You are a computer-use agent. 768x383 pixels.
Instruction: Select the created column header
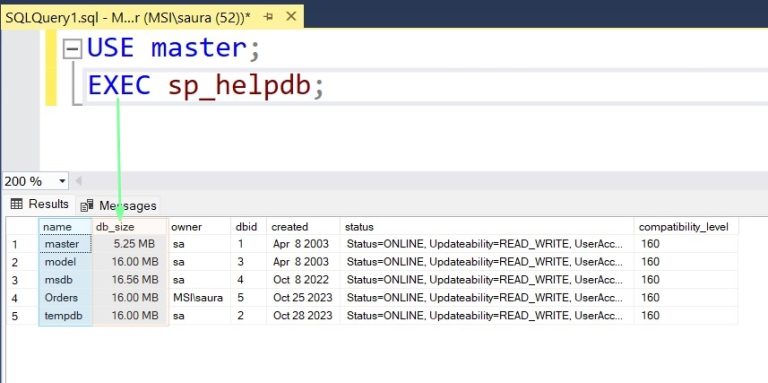(x=303, y=227)
